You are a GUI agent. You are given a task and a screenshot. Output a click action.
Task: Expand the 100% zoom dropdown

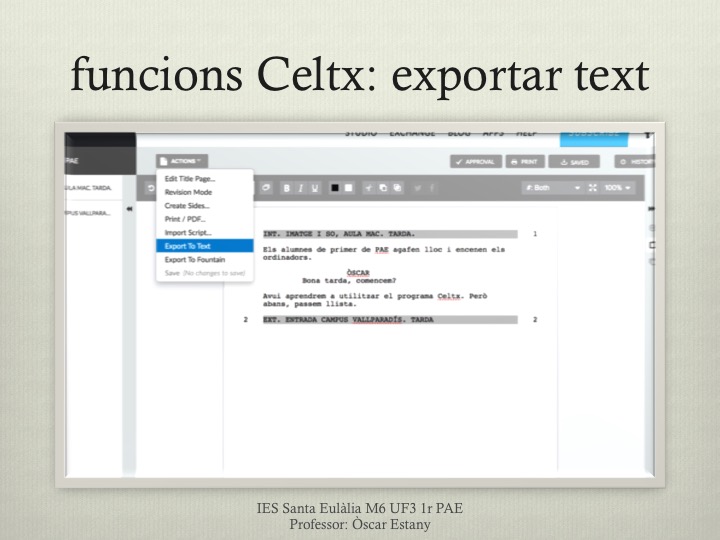coord(618,187)
